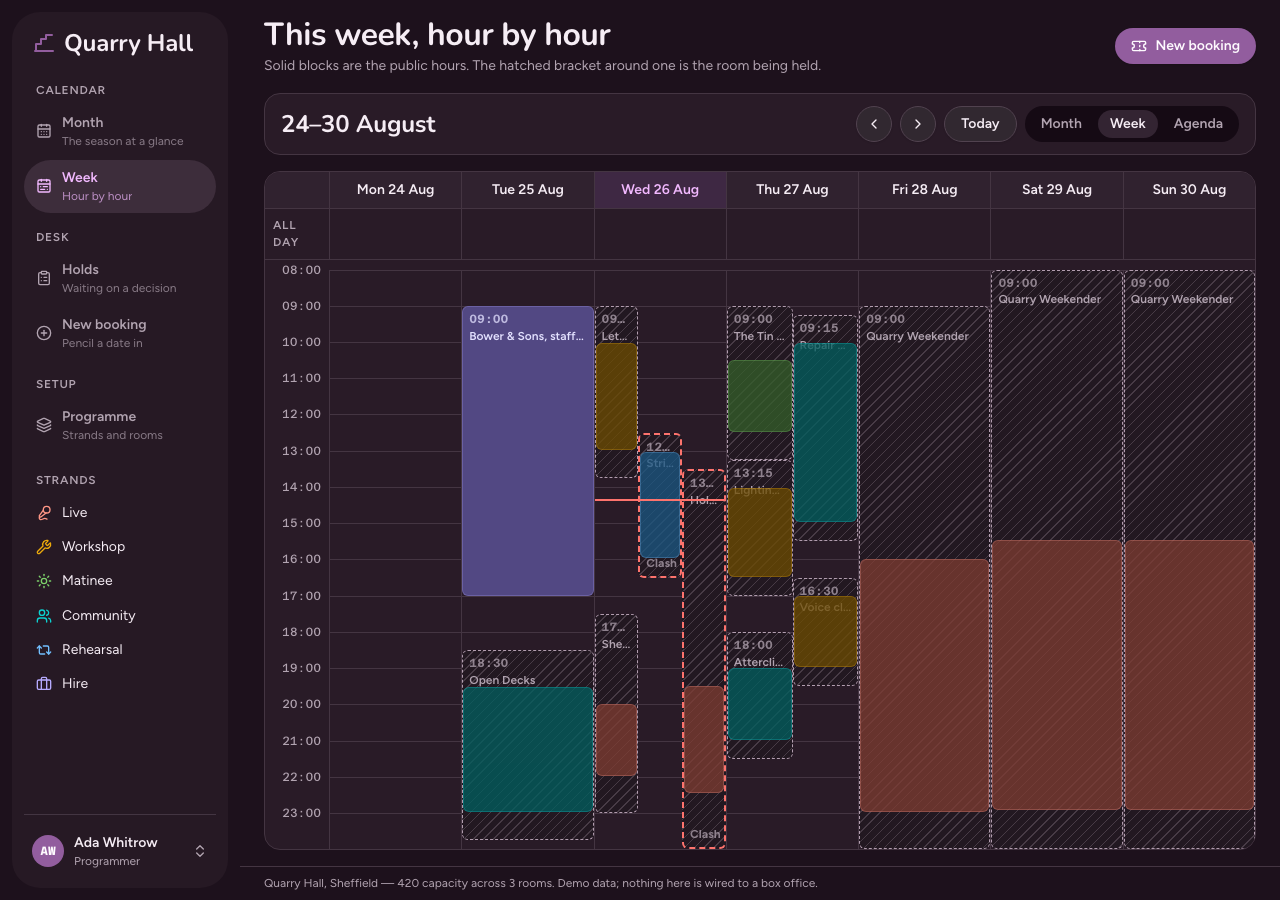Open Bower & Sons staff event on Tuesday
The image size is (1280, 900).
coord(528,451)
